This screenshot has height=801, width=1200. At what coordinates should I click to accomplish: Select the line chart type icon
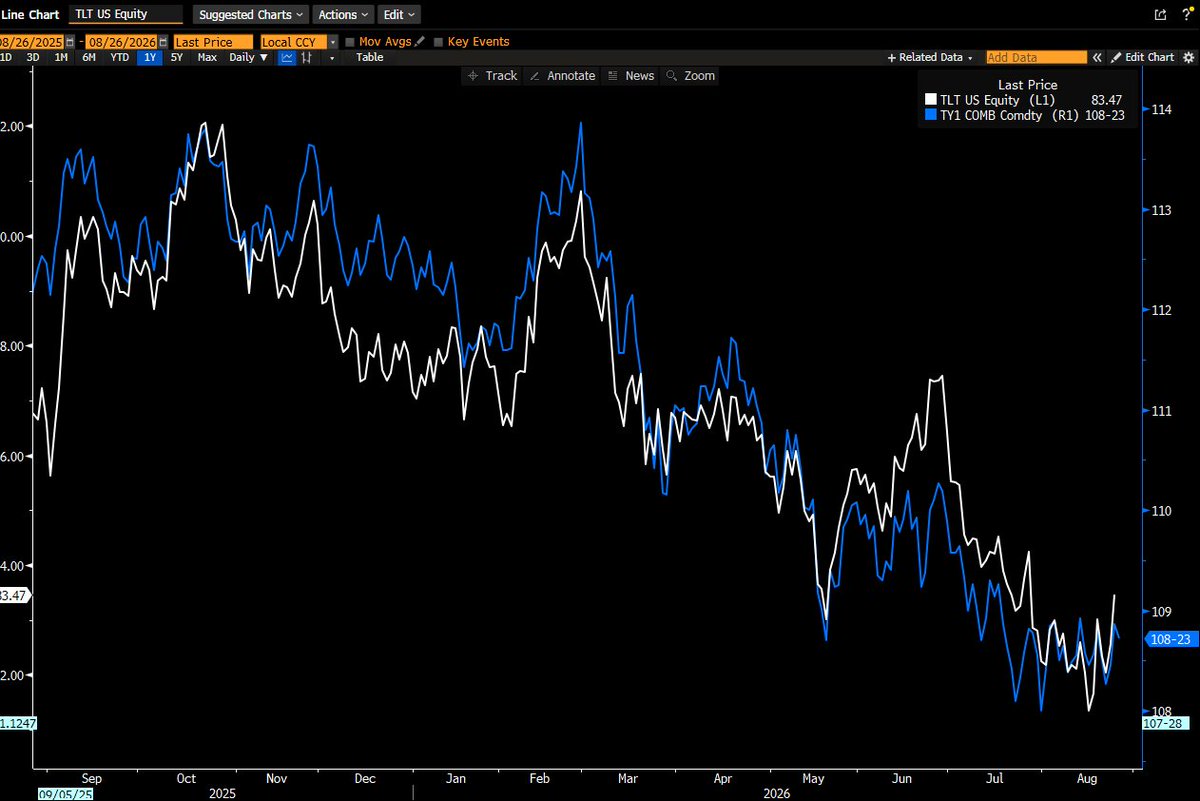coord(288,57)
